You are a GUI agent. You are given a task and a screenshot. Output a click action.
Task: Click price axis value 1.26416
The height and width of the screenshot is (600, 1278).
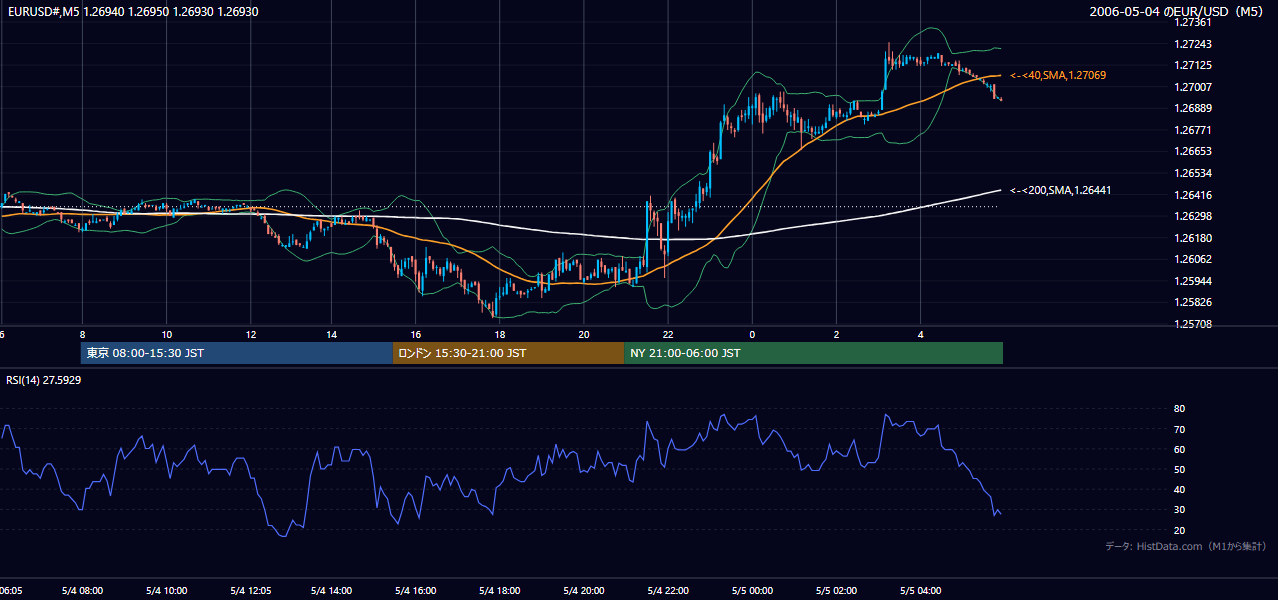(1192, 195)
